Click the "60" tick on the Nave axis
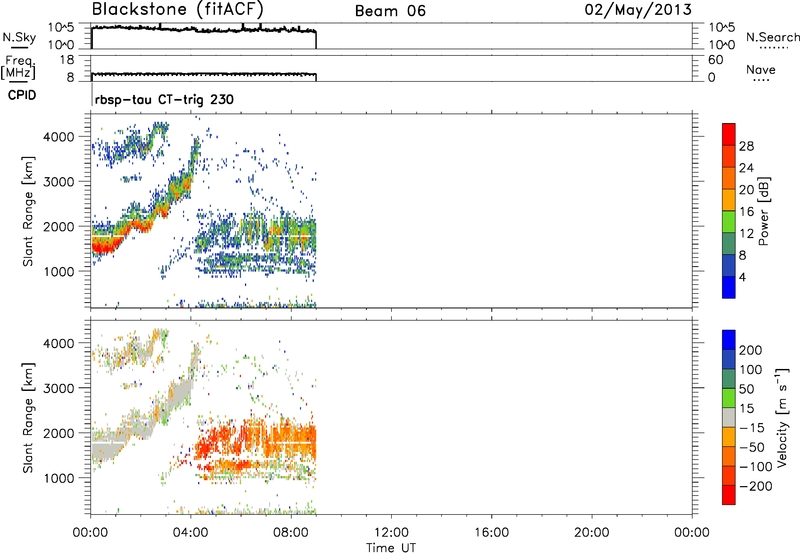This screenshot has height=554, width=800. [715, 60]
